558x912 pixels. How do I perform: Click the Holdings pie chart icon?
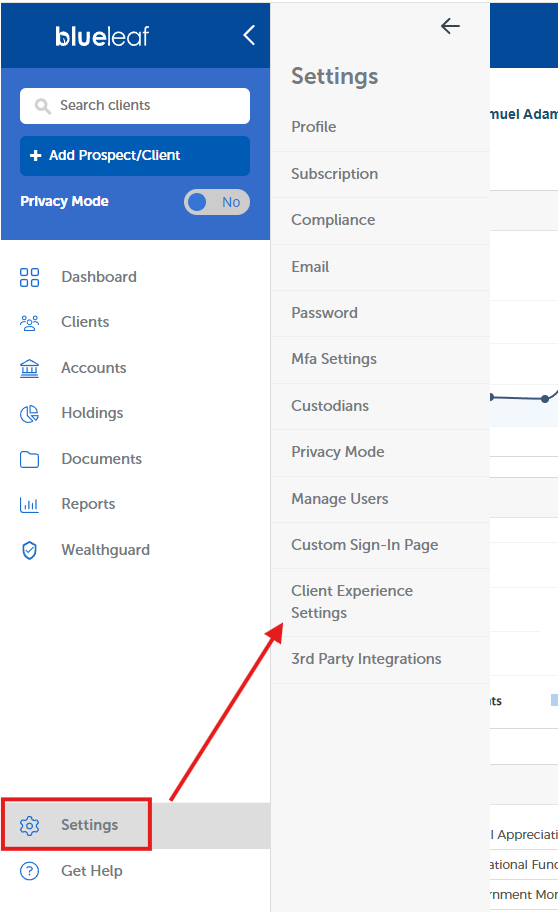30,414
